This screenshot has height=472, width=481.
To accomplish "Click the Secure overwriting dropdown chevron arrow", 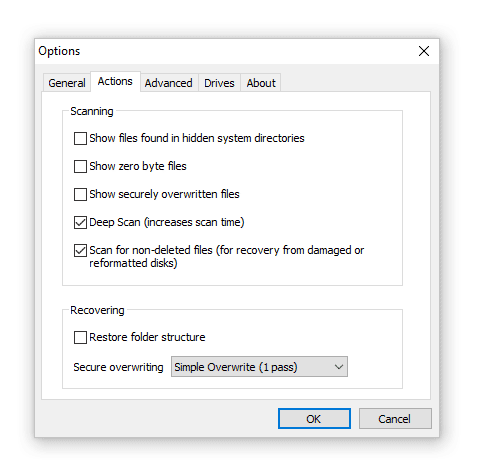I will click(x=339, y=367).
